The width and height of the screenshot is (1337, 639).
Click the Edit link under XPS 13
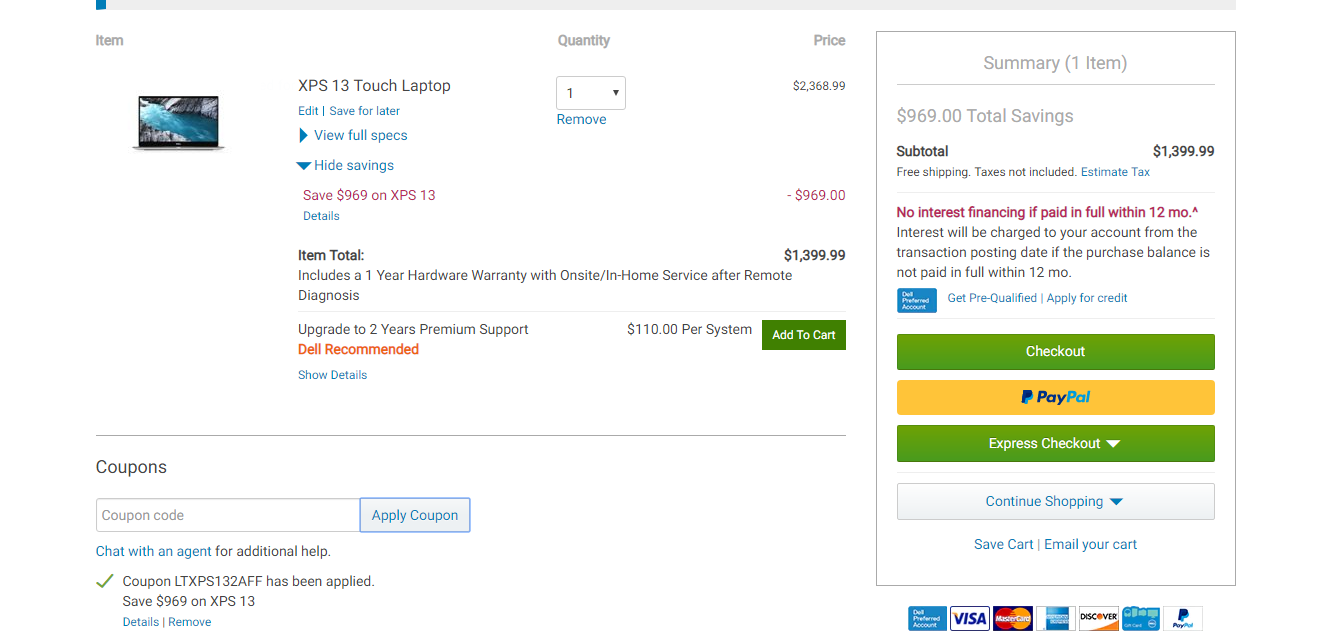[308, 111]
